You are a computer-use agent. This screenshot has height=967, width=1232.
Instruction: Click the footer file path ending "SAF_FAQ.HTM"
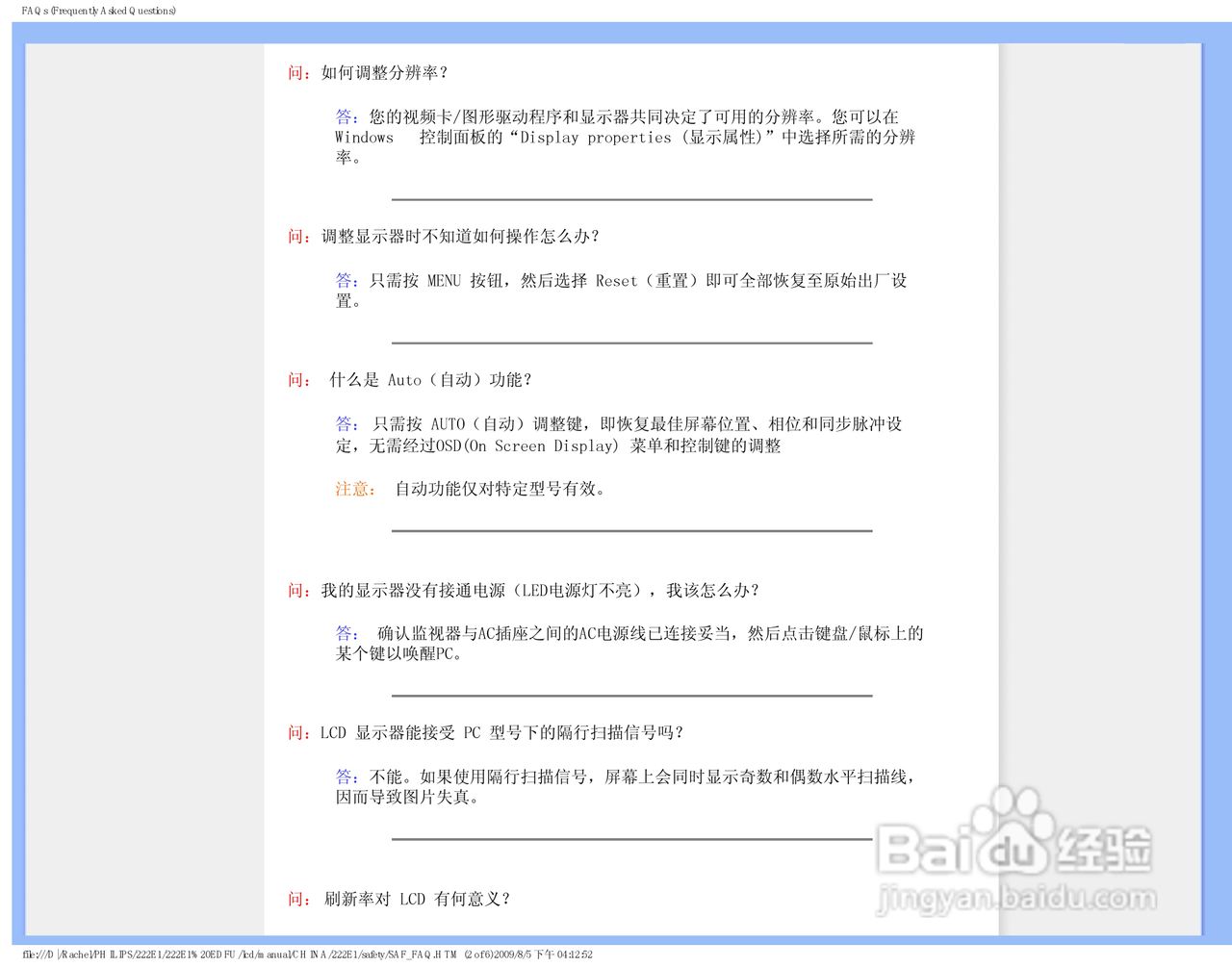240,955
